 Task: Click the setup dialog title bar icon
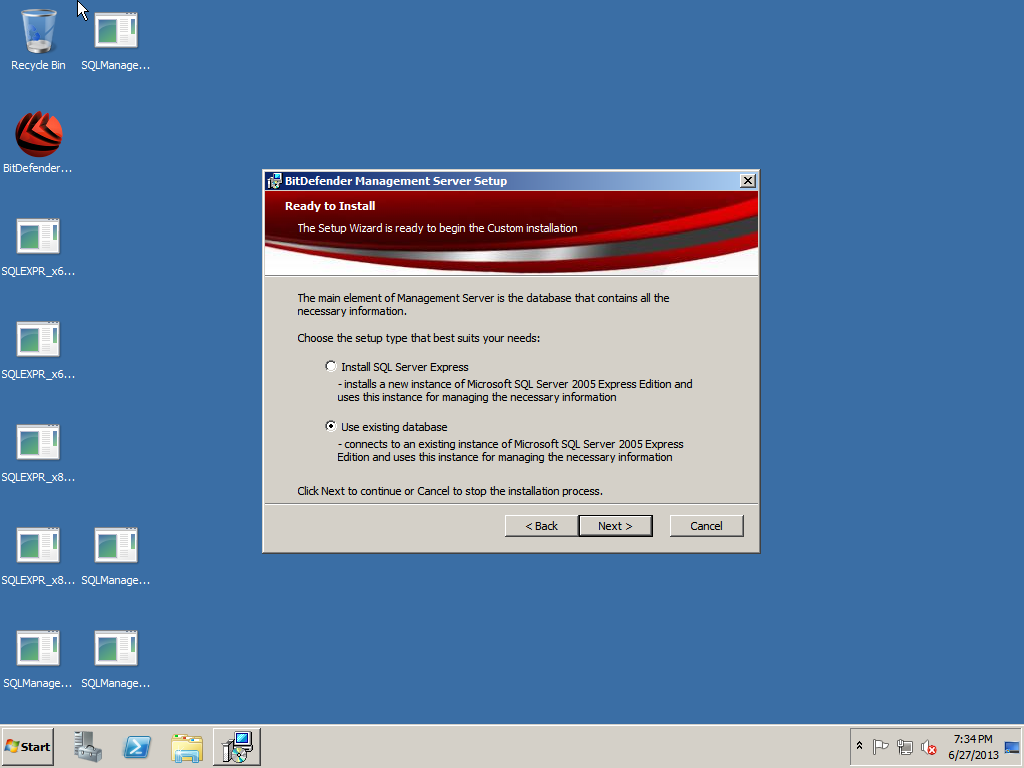[x=274, y=181]
